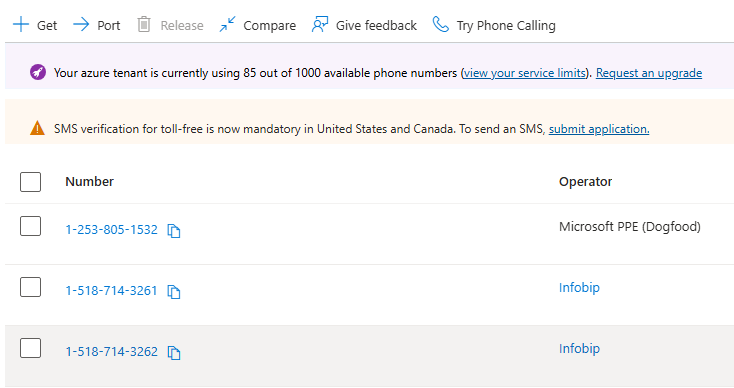The image size is (734, 388).
Task: Copy number 1-518-714-3262 using copy icon
Action: pos(174,352)
